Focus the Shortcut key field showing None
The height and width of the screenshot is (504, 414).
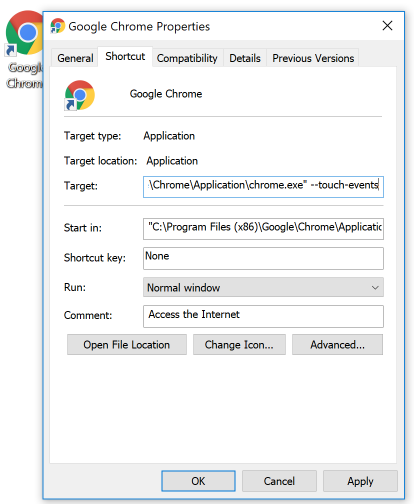[x=263, y=258]
